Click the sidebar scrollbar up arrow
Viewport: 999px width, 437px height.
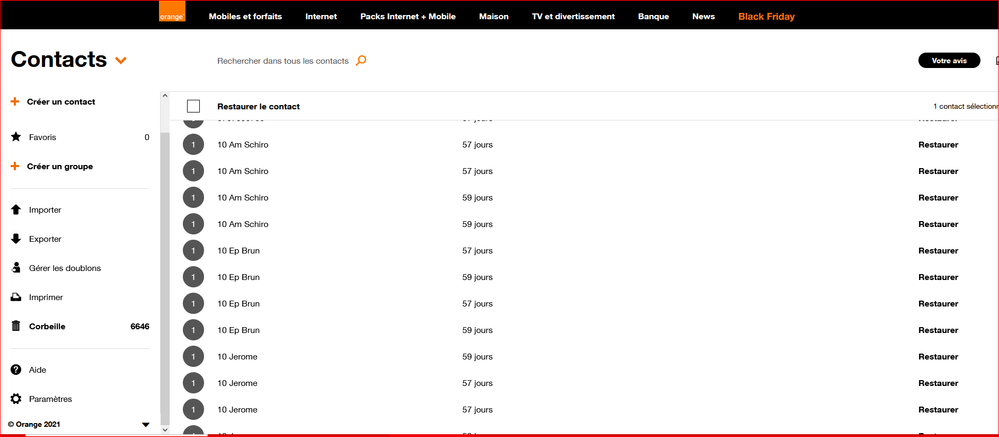click(x=165, y=96)
